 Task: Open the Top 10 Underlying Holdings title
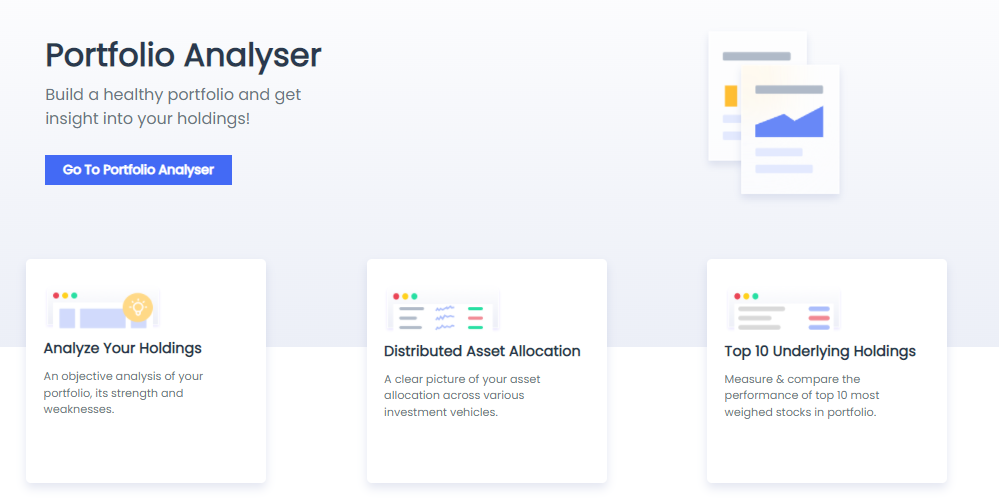(820, 351)
